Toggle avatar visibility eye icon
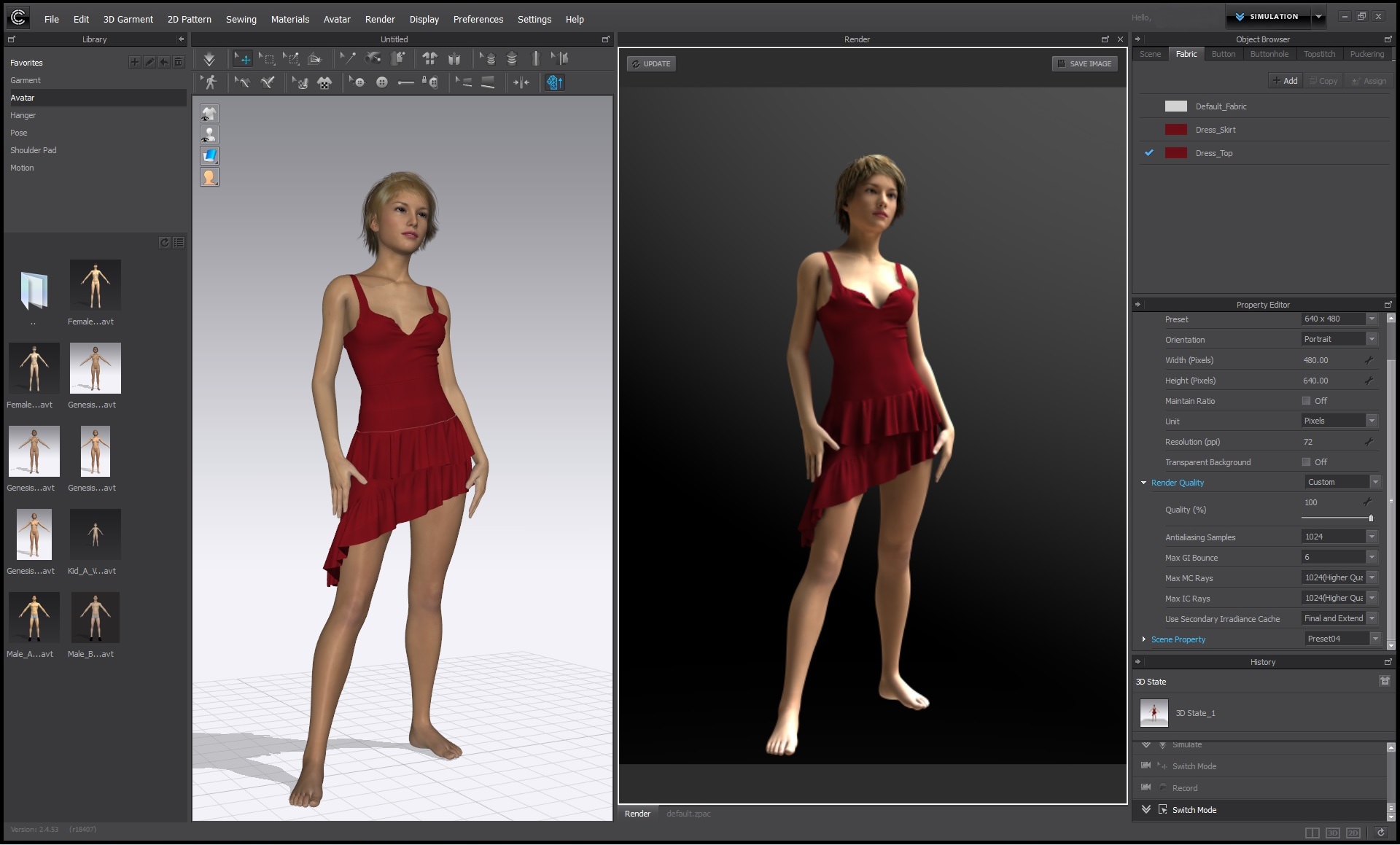The width and height of the screenshot is (1400, 845). pos(209,135)
